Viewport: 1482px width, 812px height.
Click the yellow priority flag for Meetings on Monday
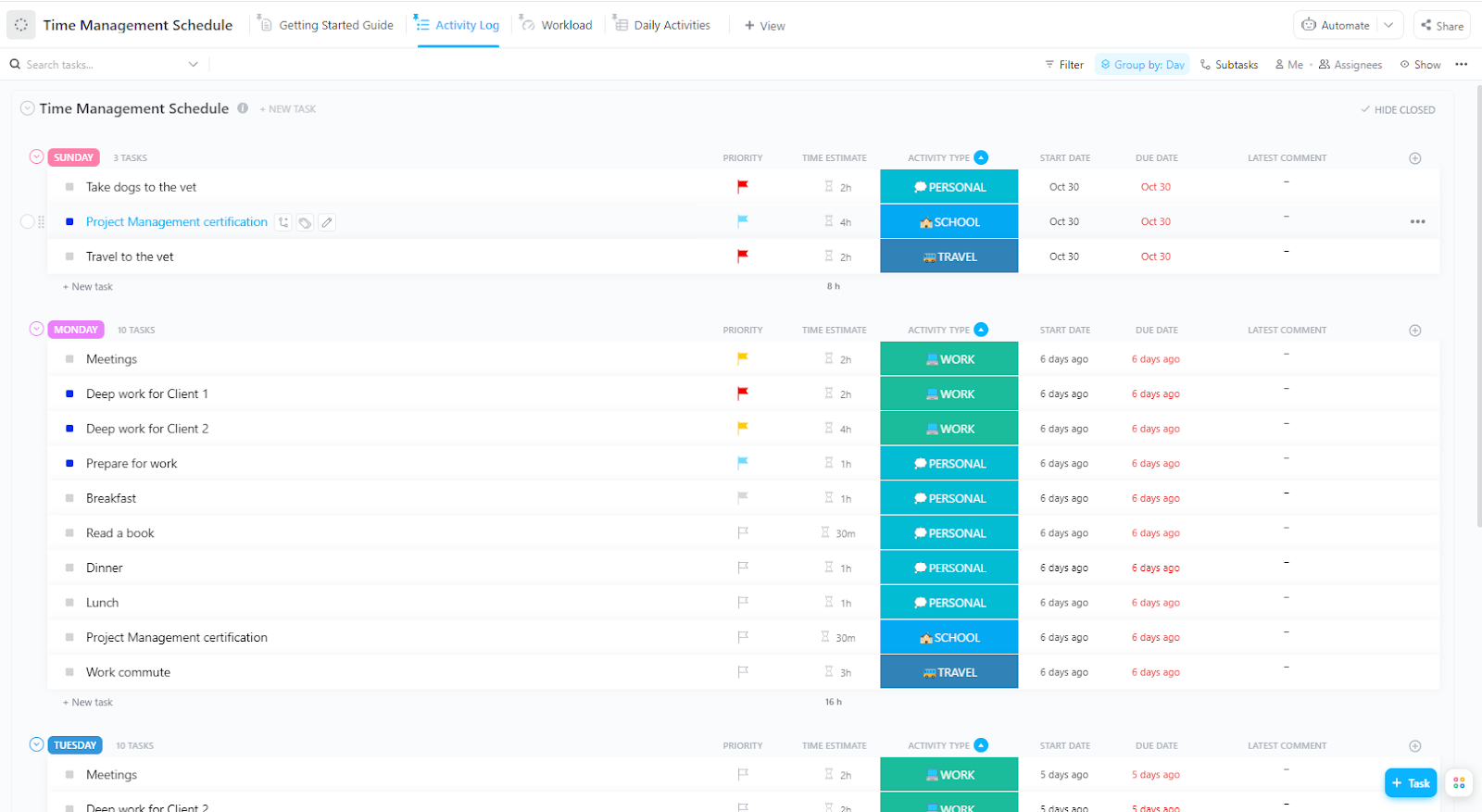pos(742,358)
